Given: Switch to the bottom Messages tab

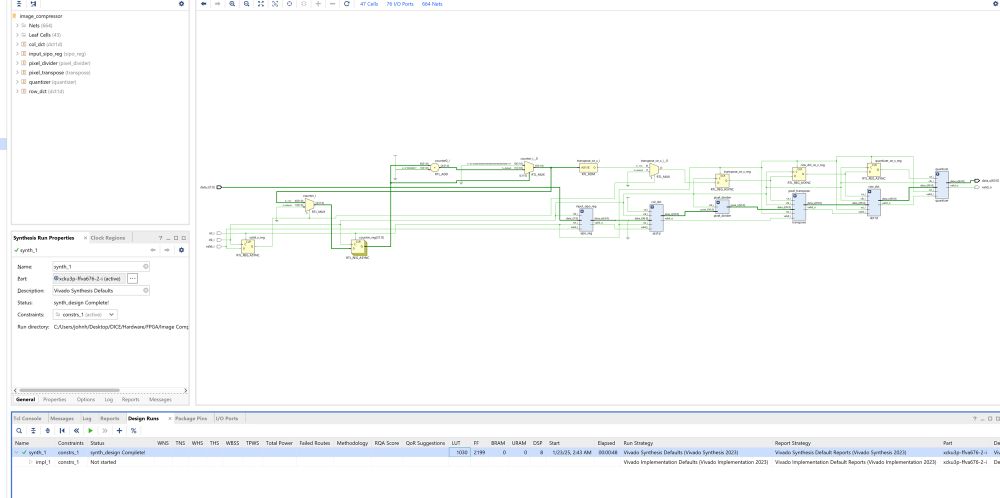Looking at the screenshot, I should [62, 418].
